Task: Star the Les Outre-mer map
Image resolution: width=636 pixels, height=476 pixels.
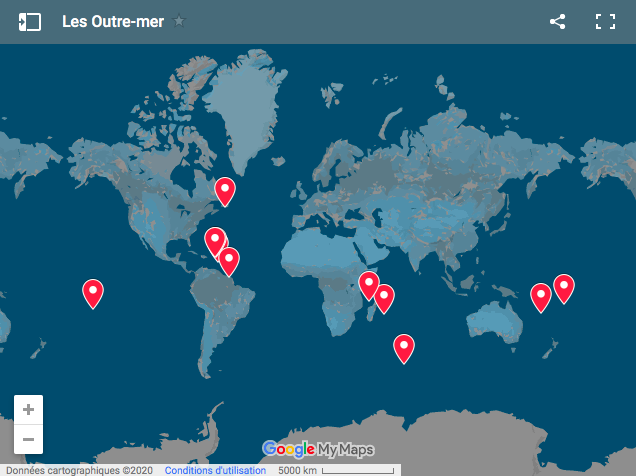Action: click(x=179, y=22)
